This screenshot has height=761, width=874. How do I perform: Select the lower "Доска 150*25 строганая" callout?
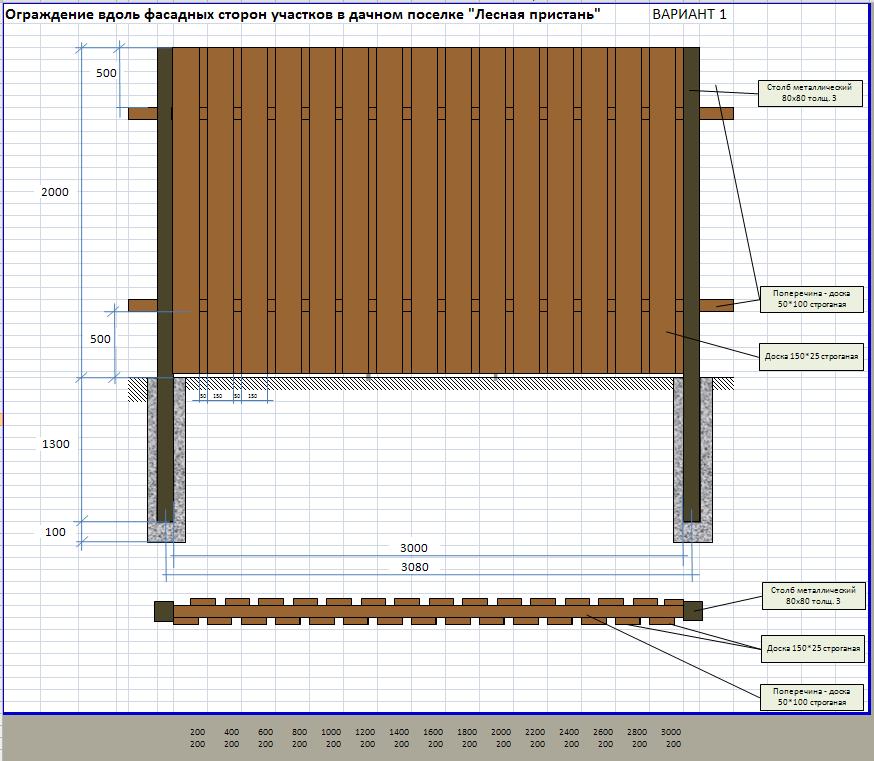pyautogui.click(x=810, y=648)
